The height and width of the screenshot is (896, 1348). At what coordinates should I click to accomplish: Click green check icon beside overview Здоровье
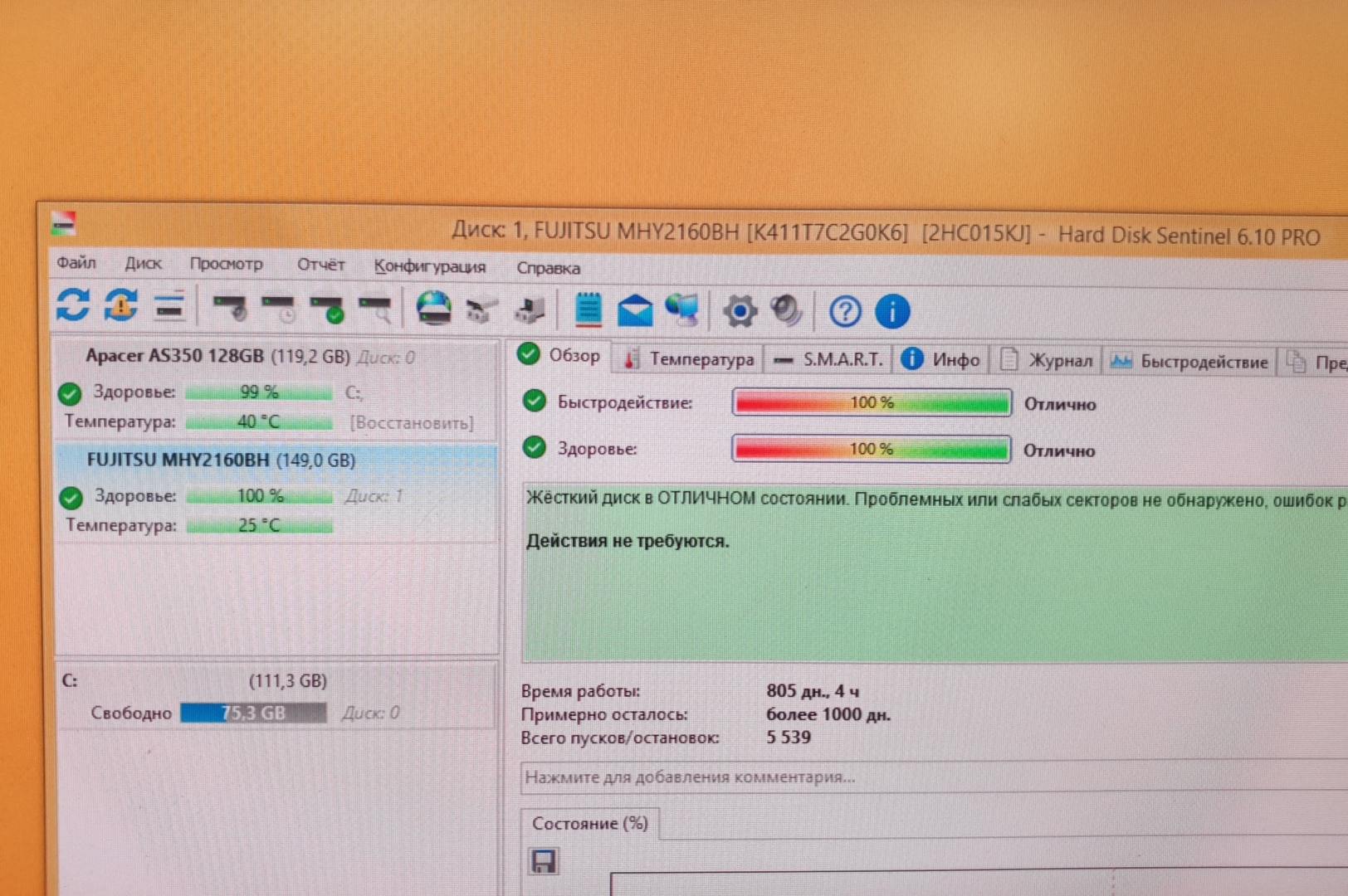coord(535,447)
